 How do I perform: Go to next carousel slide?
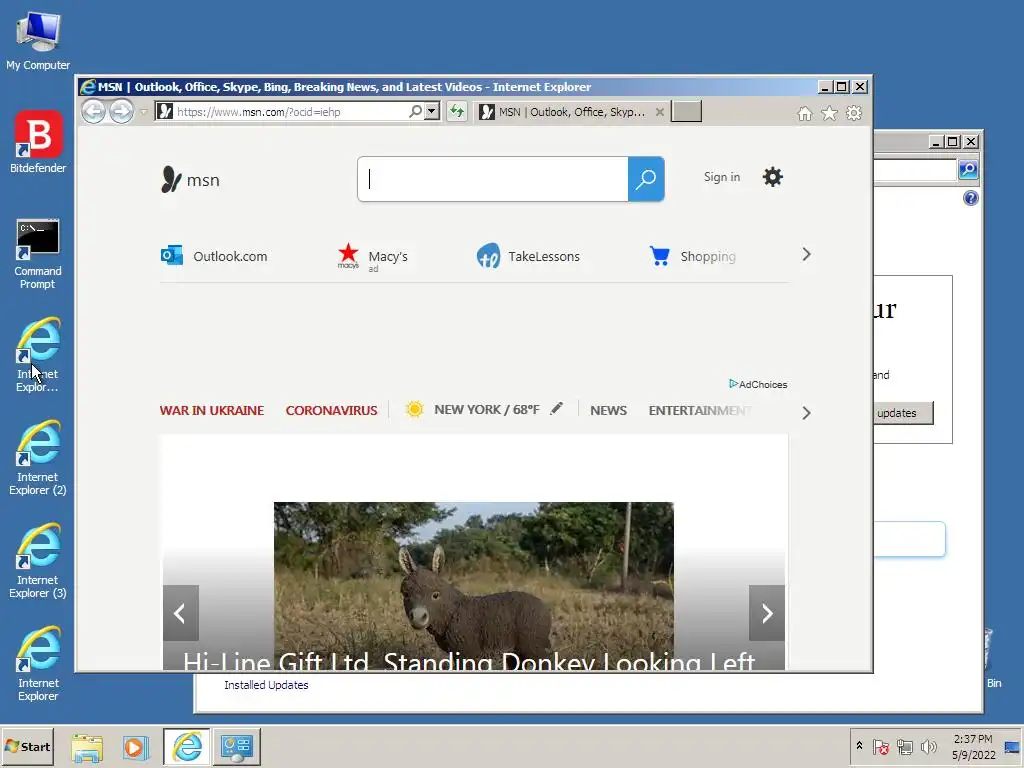coord(767,613)
